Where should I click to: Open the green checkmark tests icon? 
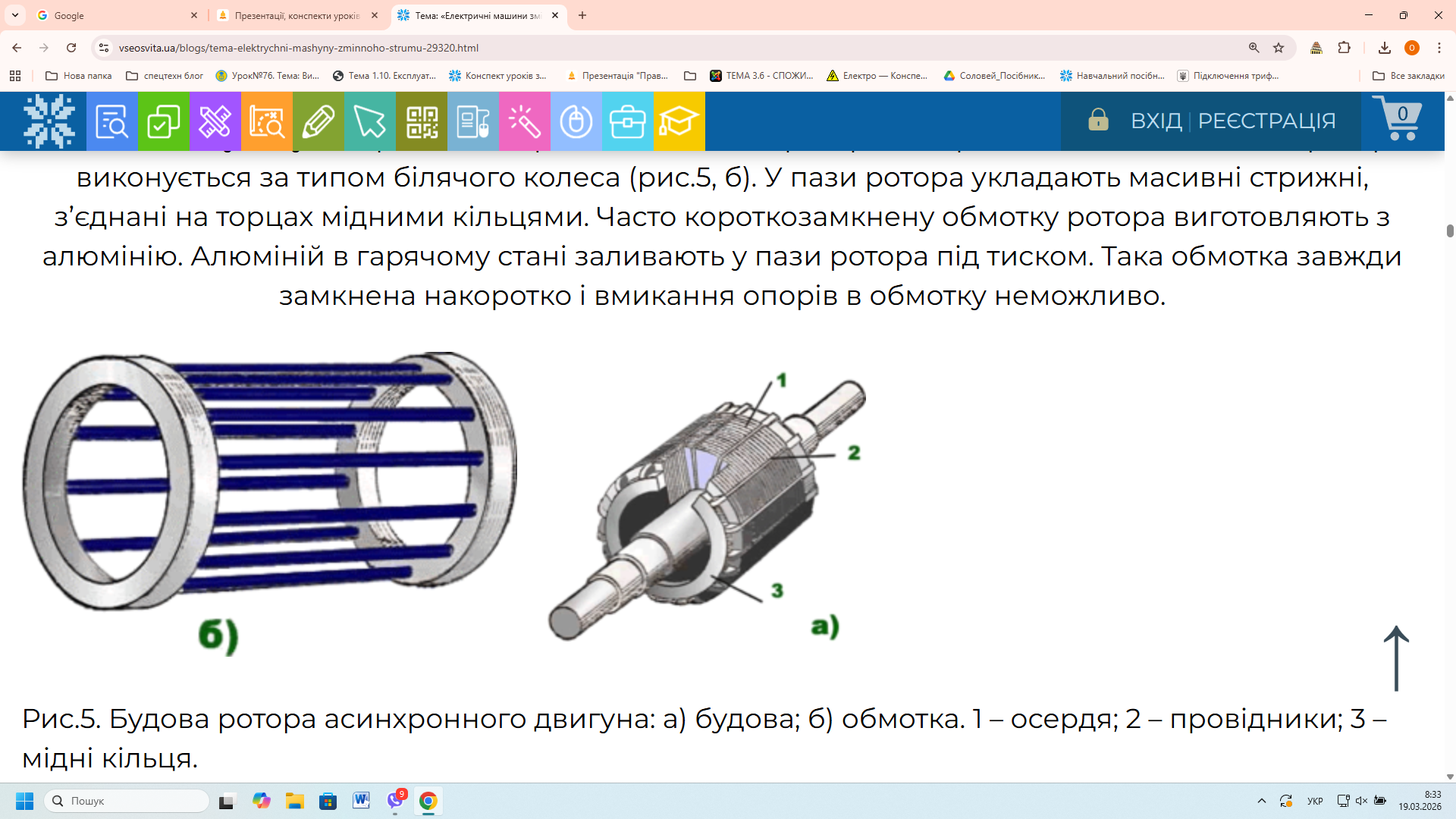pyautogui.click(x=163, y=121)
